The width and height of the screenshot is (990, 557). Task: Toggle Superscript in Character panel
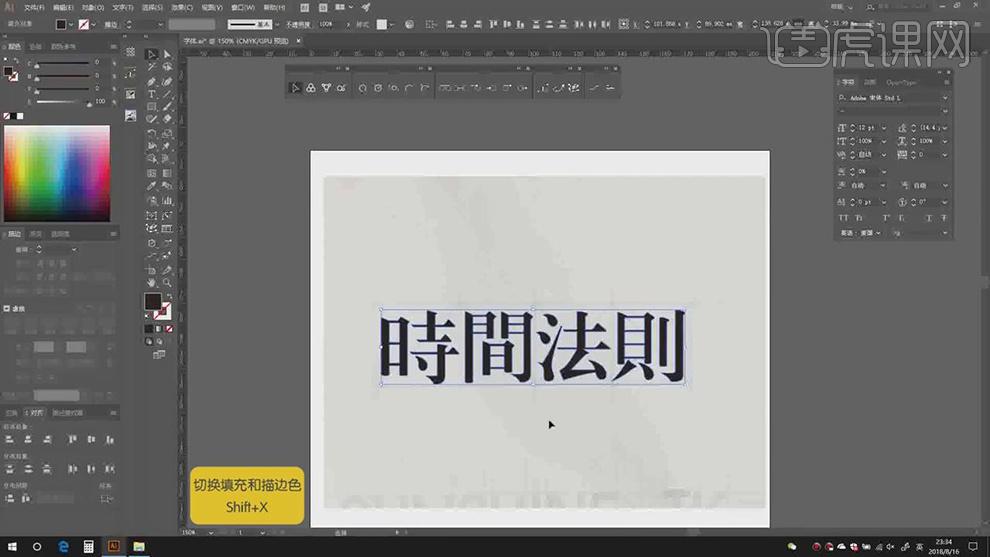click(x=886, y=218)
